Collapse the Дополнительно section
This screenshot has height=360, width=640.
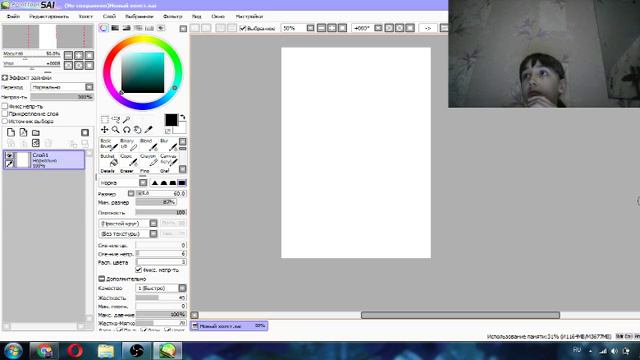pos(102,278)
